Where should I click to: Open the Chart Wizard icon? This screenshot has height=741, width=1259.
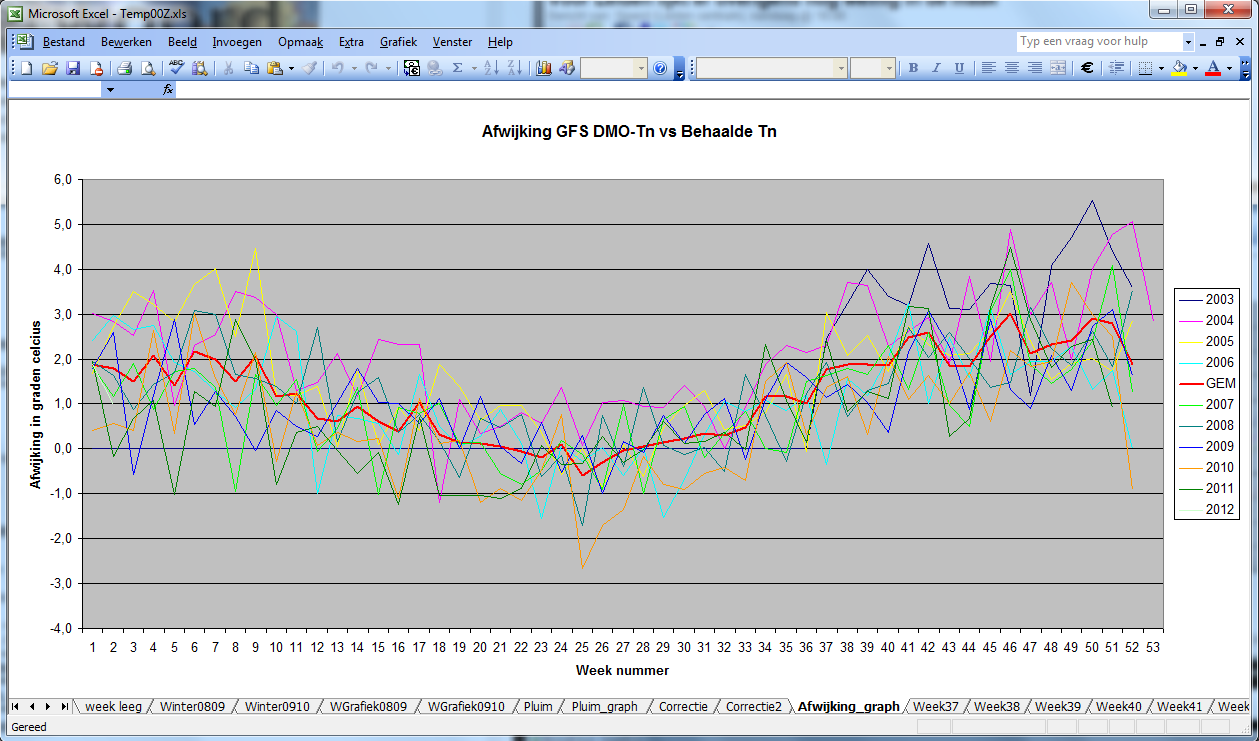click(544, 68)
